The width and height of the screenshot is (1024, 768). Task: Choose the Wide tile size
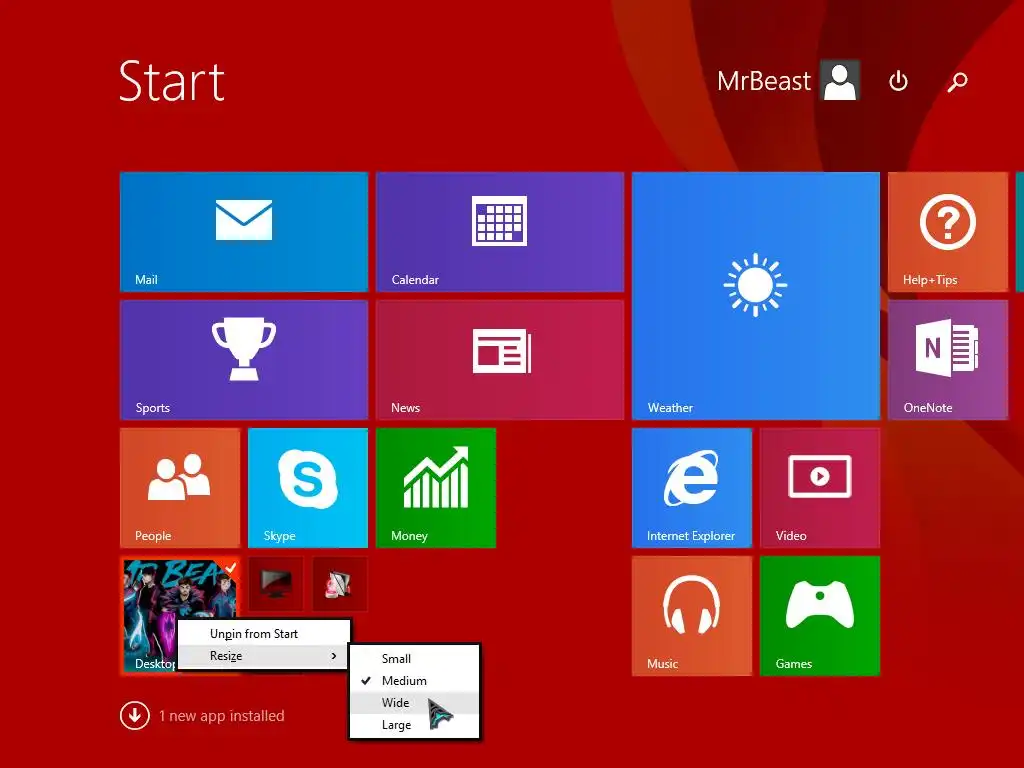tap(415, 703)
